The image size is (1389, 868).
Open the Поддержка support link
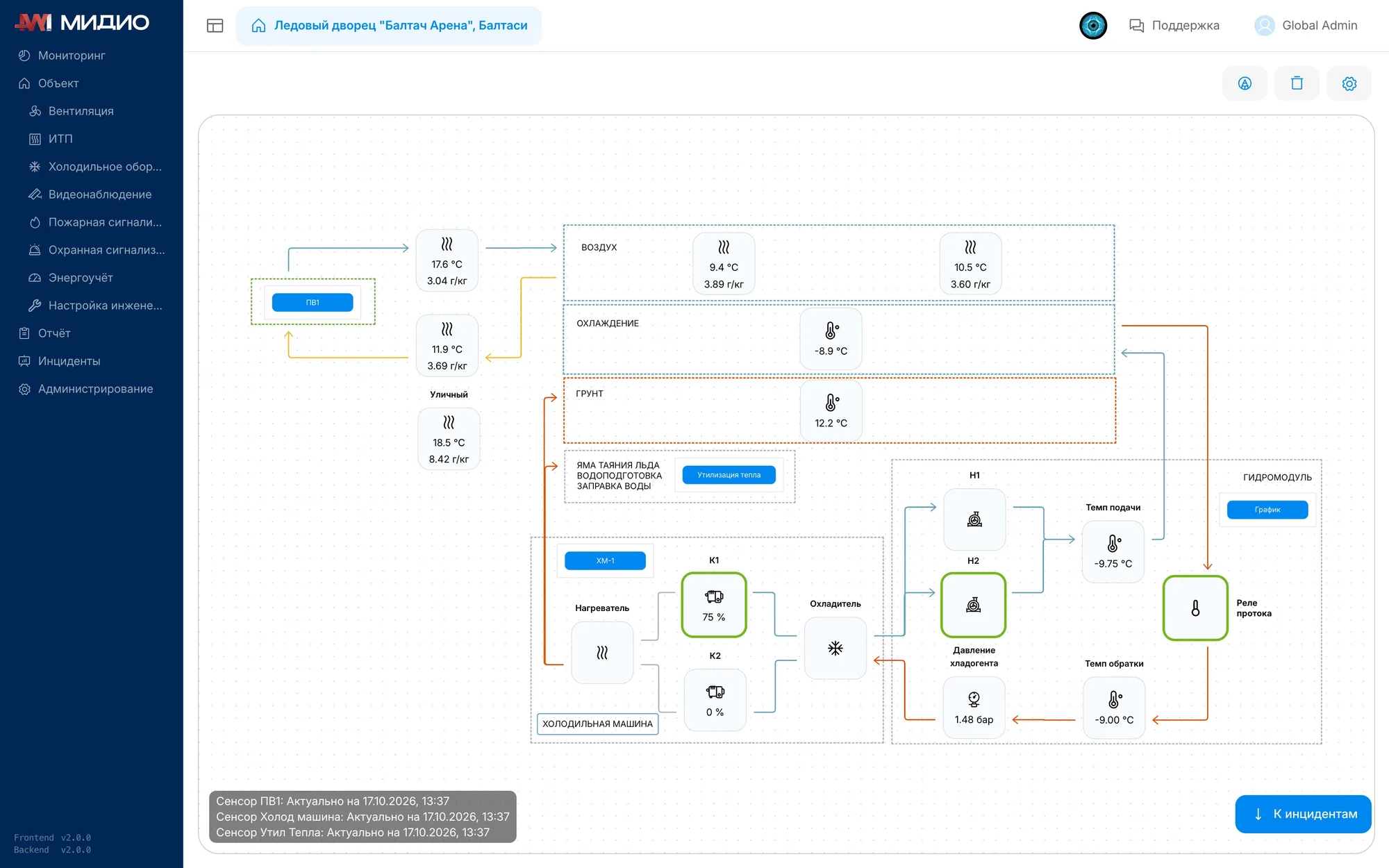(x=1174, y=26)
